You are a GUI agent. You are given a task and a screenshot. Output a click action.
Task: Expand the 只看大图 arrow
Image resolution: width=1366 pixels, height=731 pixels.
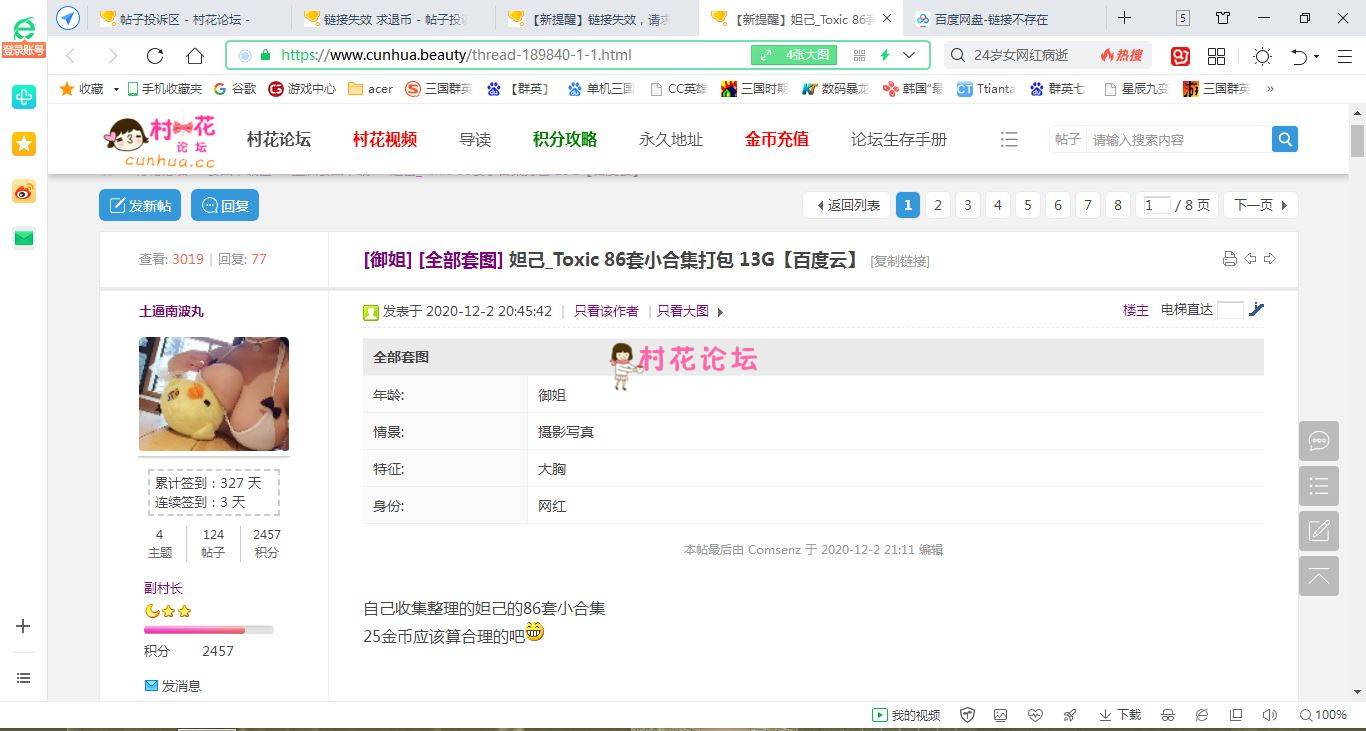tap(720, 312)
